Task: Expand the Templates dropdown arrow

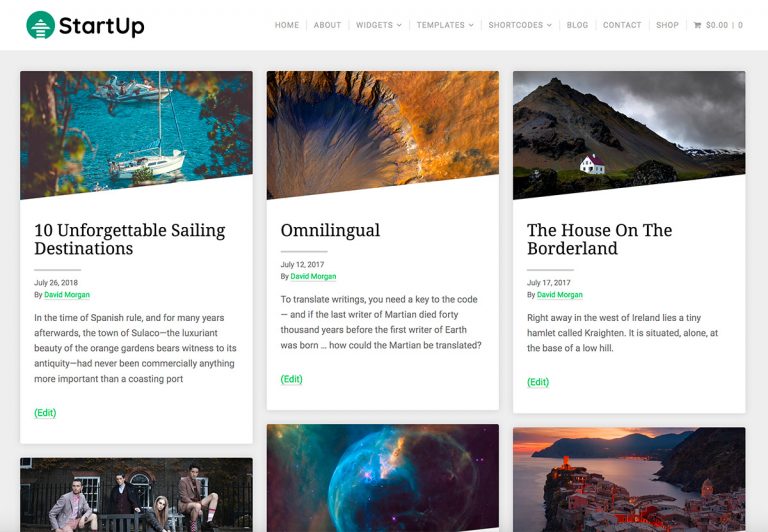Action: tap(471, 25)
